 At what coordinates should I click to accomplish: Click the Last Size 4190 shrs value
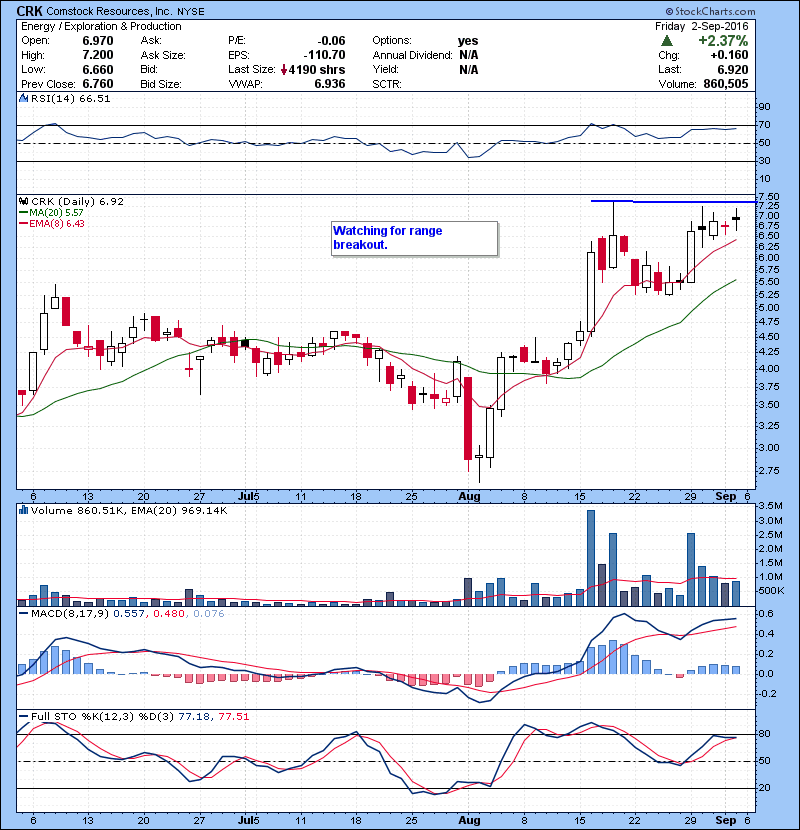(x=317, y=70)
